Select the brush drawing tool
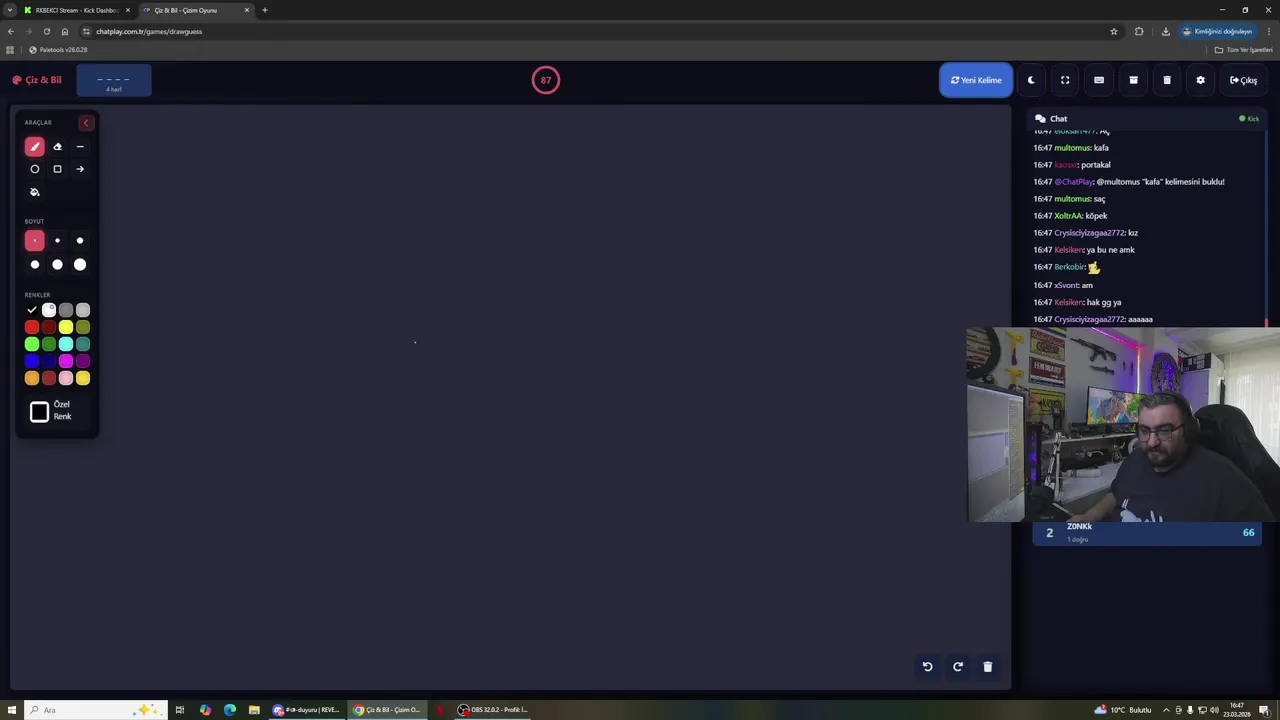Screen dimensions: 1280x720 pos(35,147)
